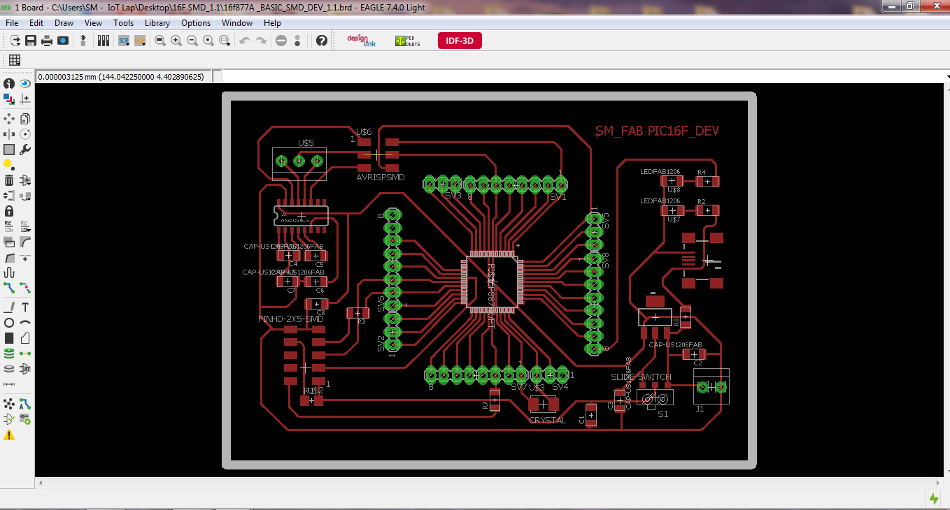This screenshot has width=950, height=510.
Task: Select the Copy tool
Action: tap(25, 119)
